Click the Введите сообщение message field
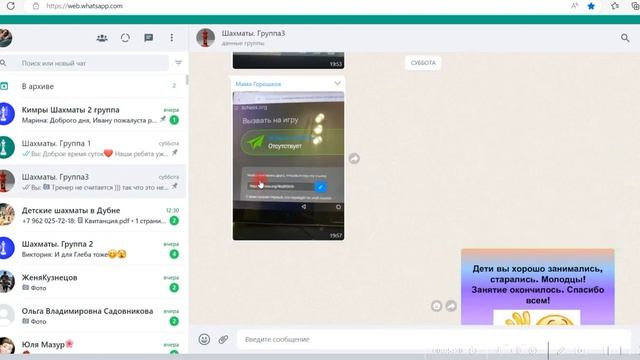The image size is (640, 360). 433,339
